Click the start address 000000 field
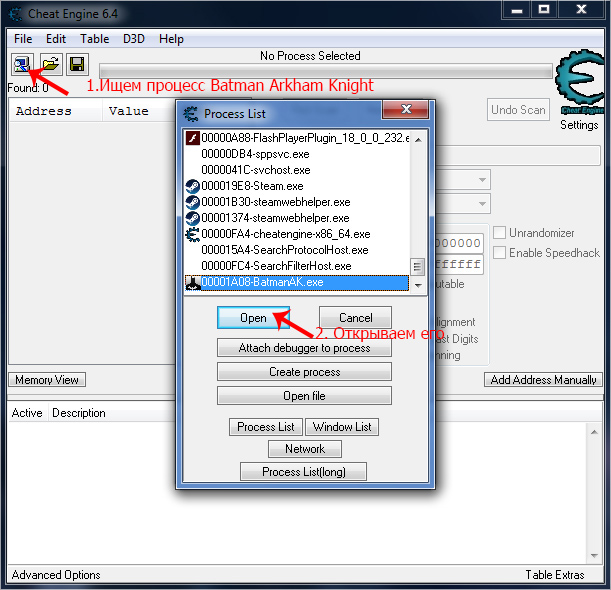 tap(459, 243)
